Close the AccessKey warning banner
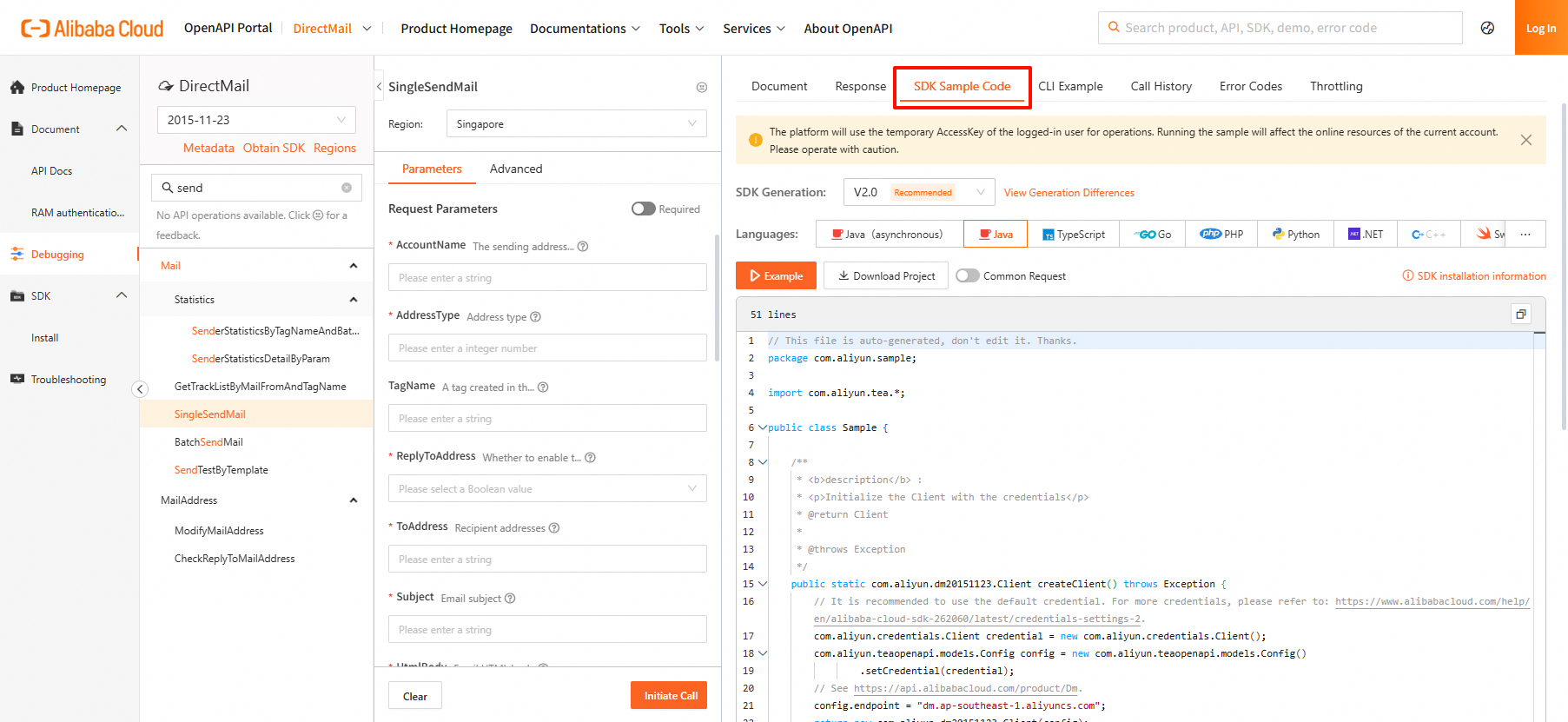This screenshot has width=1568, height=722. click(x=1526, y=140)
